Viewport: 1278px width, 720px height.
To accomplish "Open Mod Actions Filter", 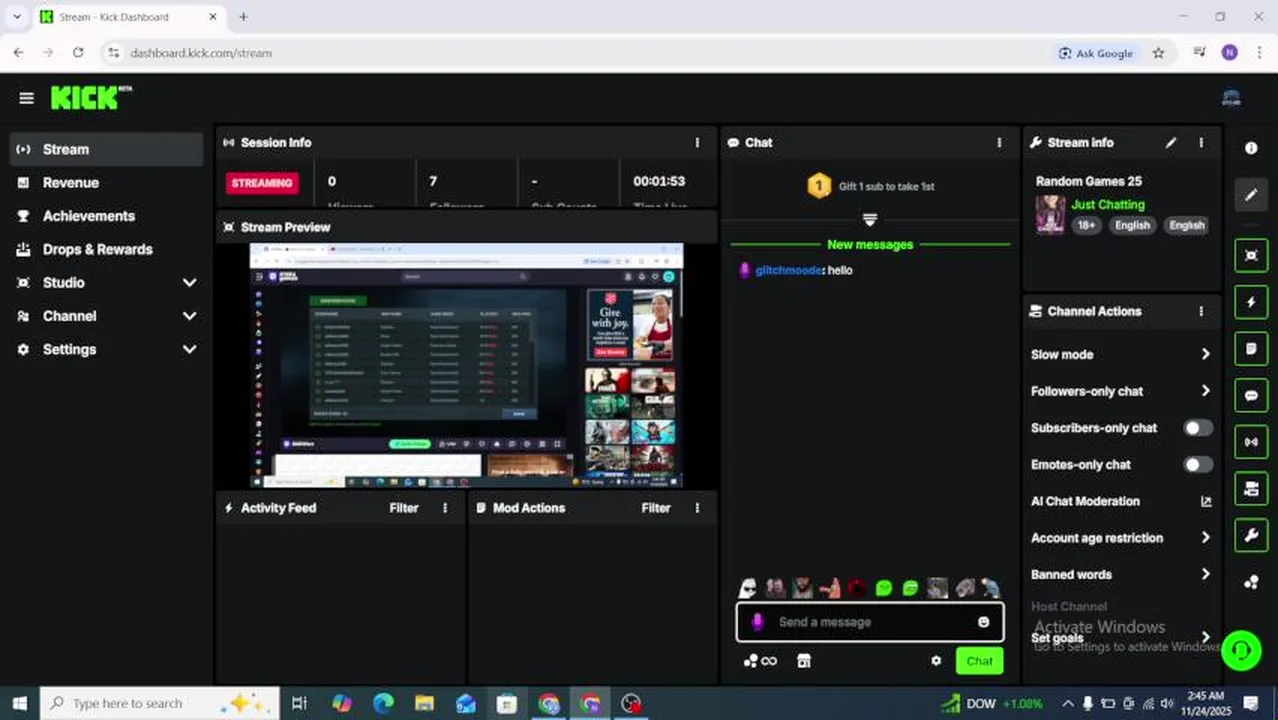I will point(656,508).
